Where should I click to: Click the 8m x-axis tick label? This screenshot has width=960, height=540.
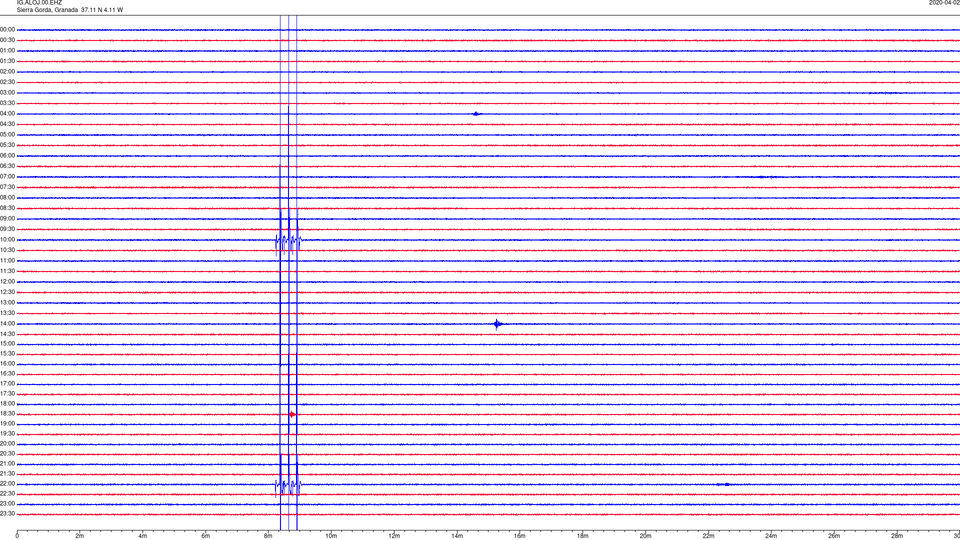click(x=268, y=536)
